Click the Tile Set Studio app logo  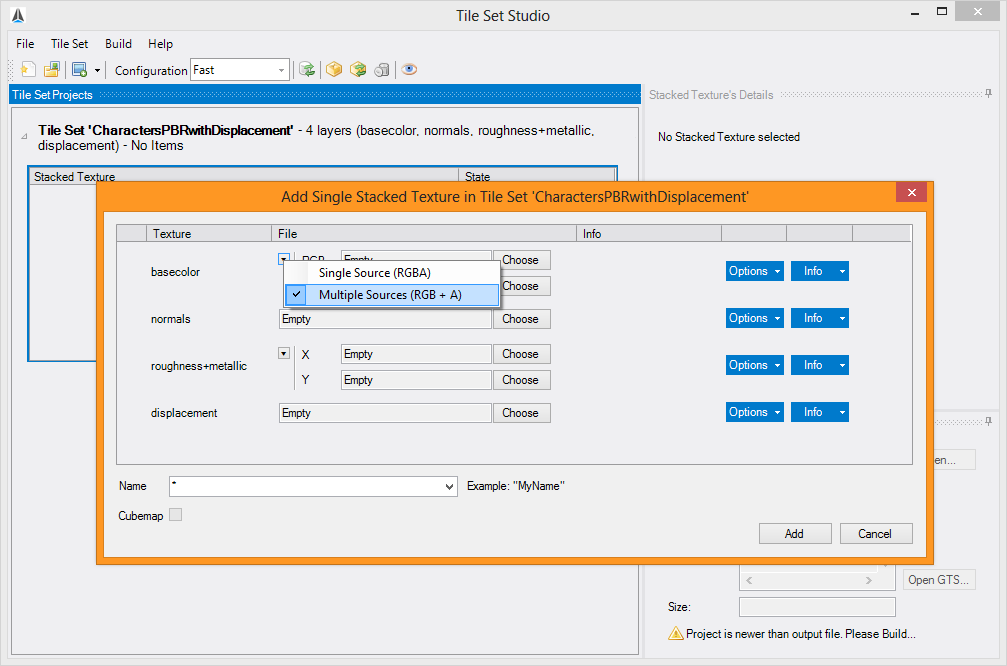pyautogui.click(x=18, y=15)
